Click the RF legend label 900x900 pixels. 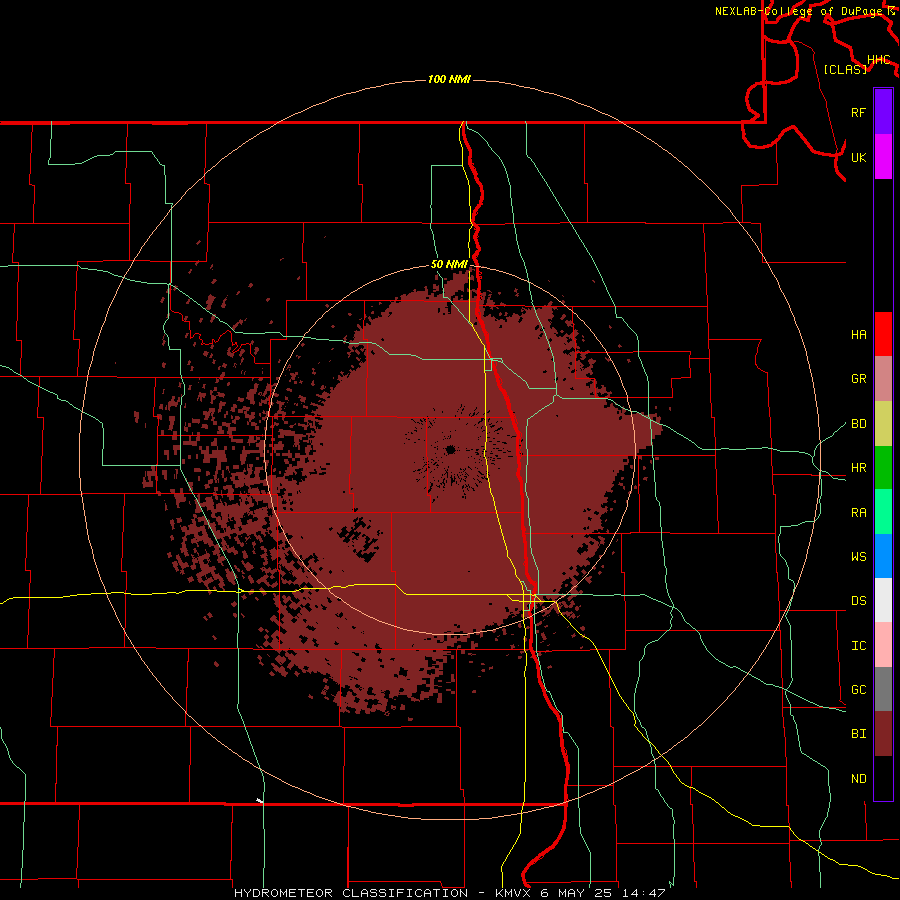[x=859, y=112]
